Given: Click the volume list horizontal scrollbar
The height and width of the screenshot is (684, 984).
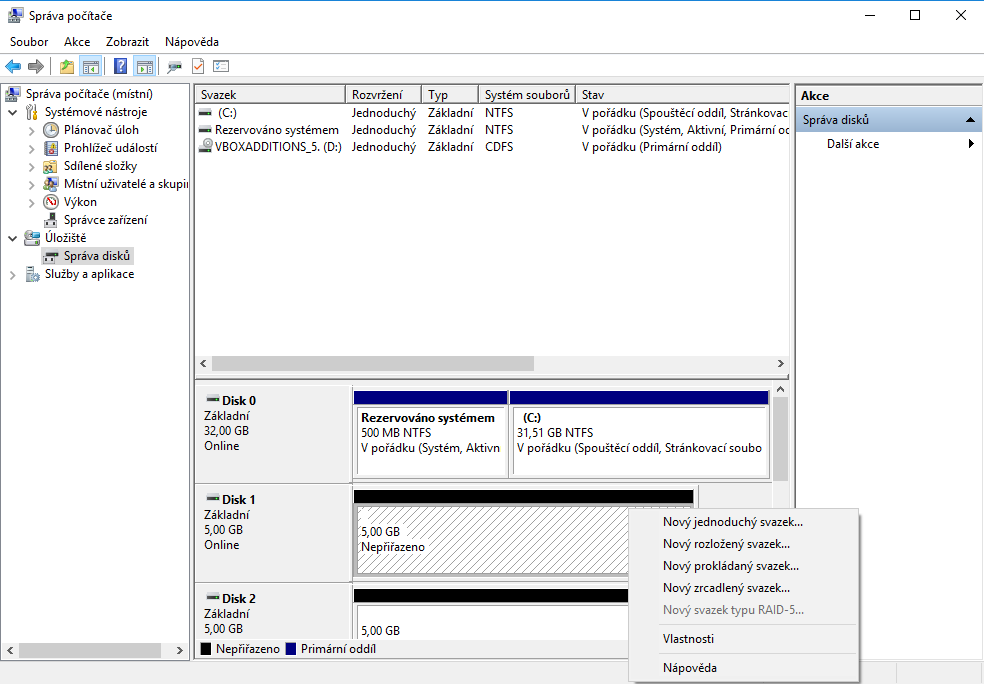Looking at the screenshot, I should coord(372,364).
